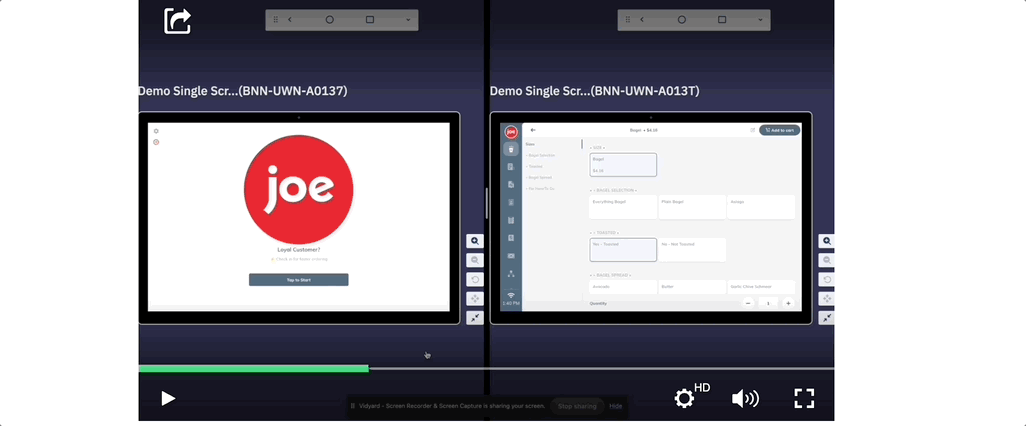
Task: Zoom in on the A0137 device view
Action: (475, 241)
